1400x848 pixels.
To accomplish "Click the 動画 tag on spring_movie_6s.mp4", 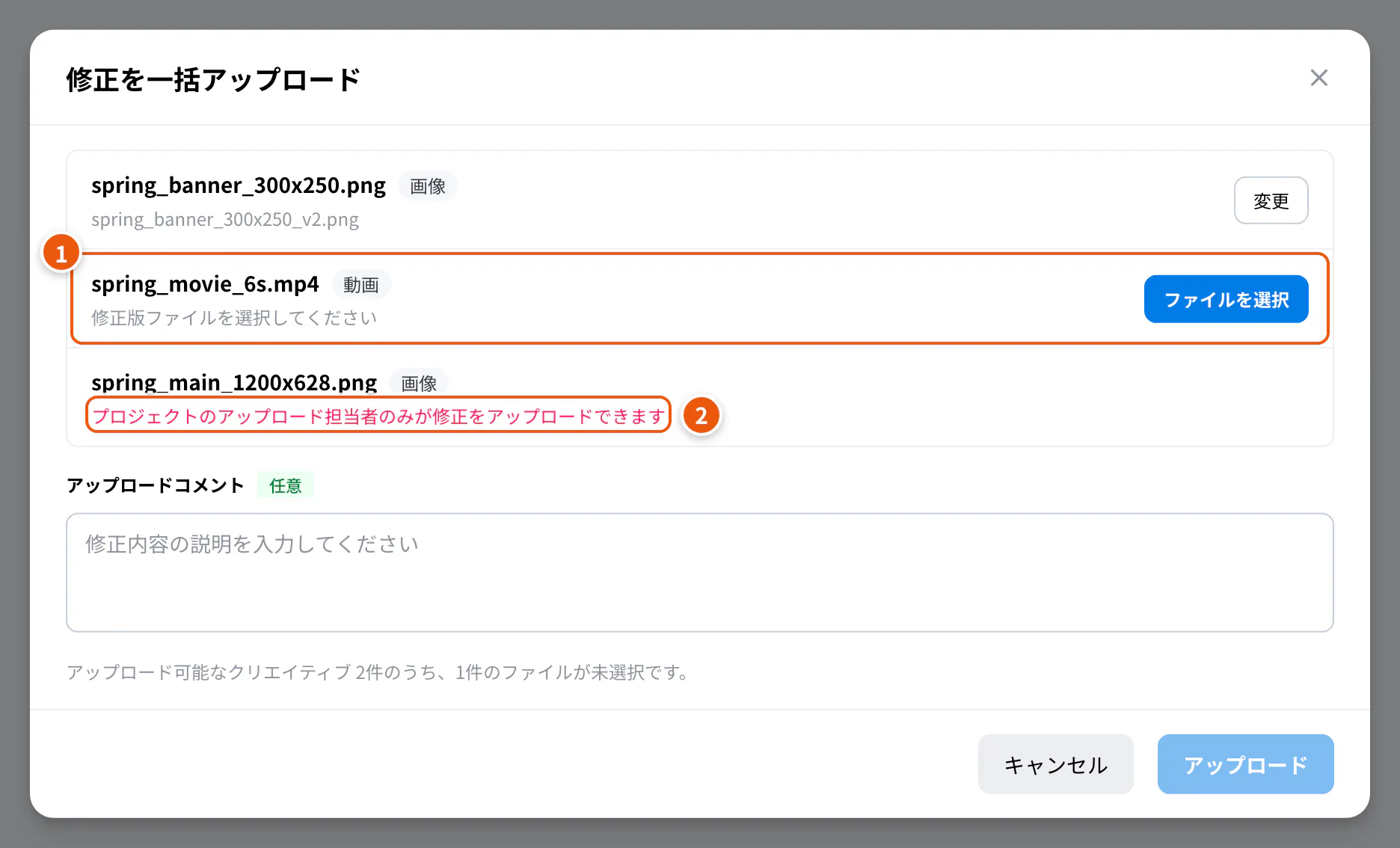I will click(361, 285).
